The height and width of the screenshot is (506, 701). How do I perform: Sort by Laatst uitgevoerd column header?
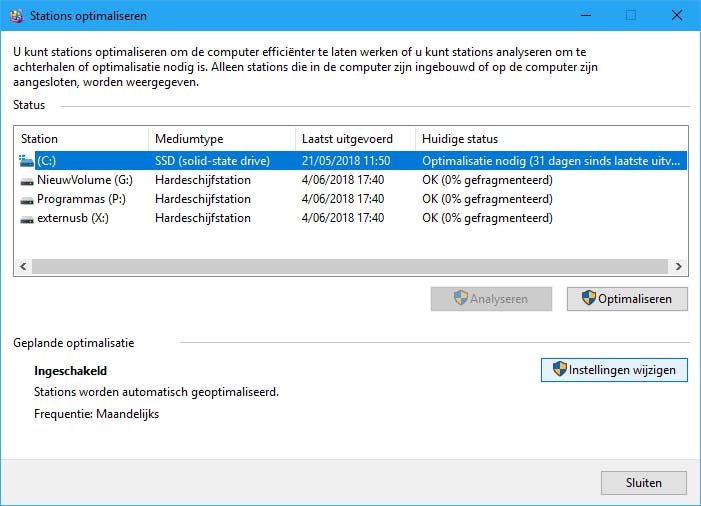click(x=355, y=139)
